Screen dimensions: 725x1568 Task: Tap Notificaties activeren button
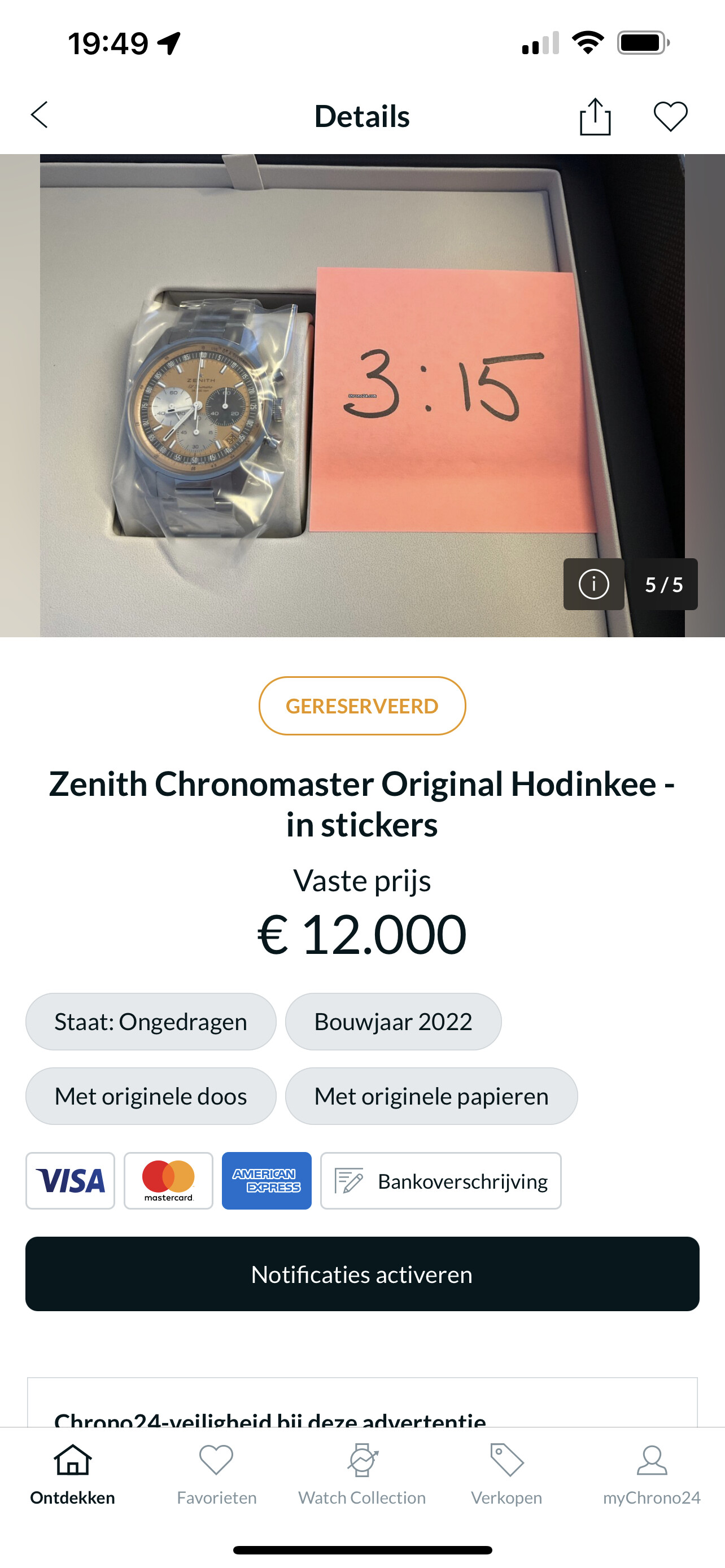pyautogui.click(x=362, y=1273)
